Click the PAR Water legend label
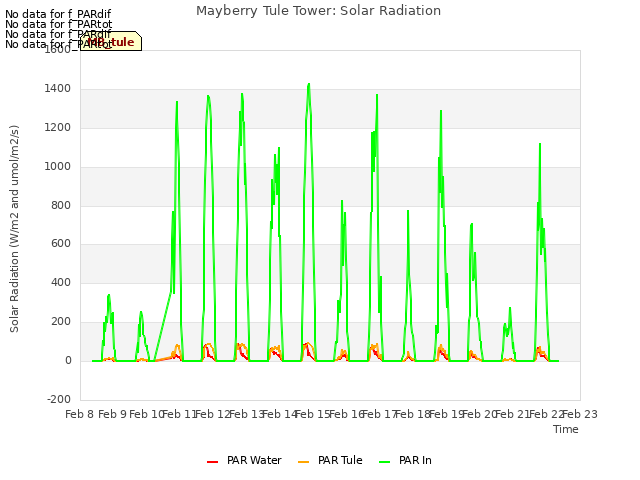The height and width of the screenshot is (480, 640). pos(254,460)
